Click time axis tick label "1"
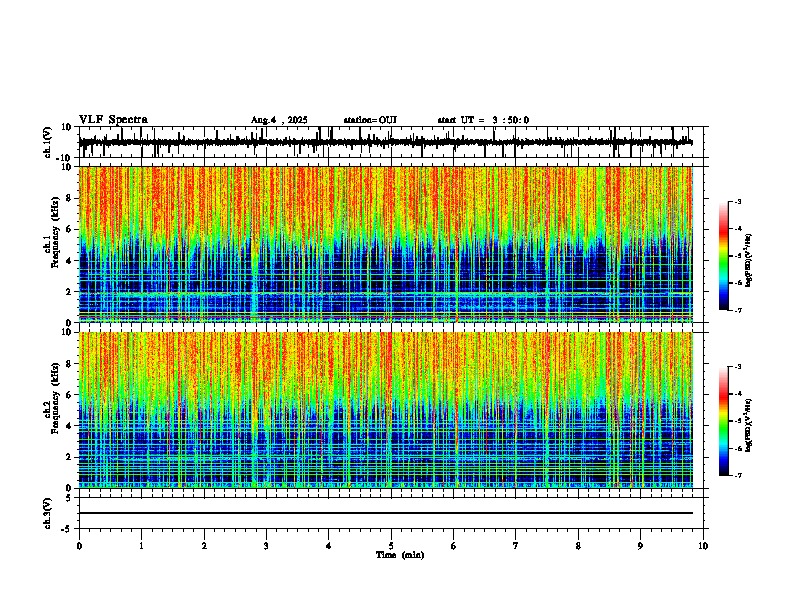This screenshot has width=792, height=612. click(x=141, y=546)
